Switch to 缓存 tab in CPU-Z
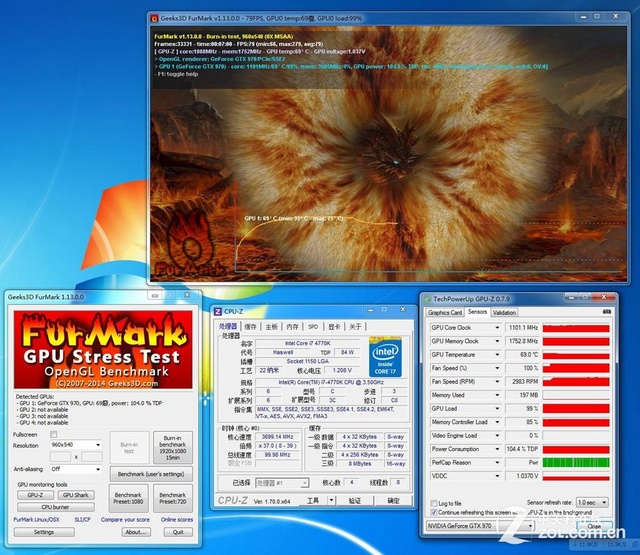The height and width of the screenshot is (555, 640). [x=251, y=327]
